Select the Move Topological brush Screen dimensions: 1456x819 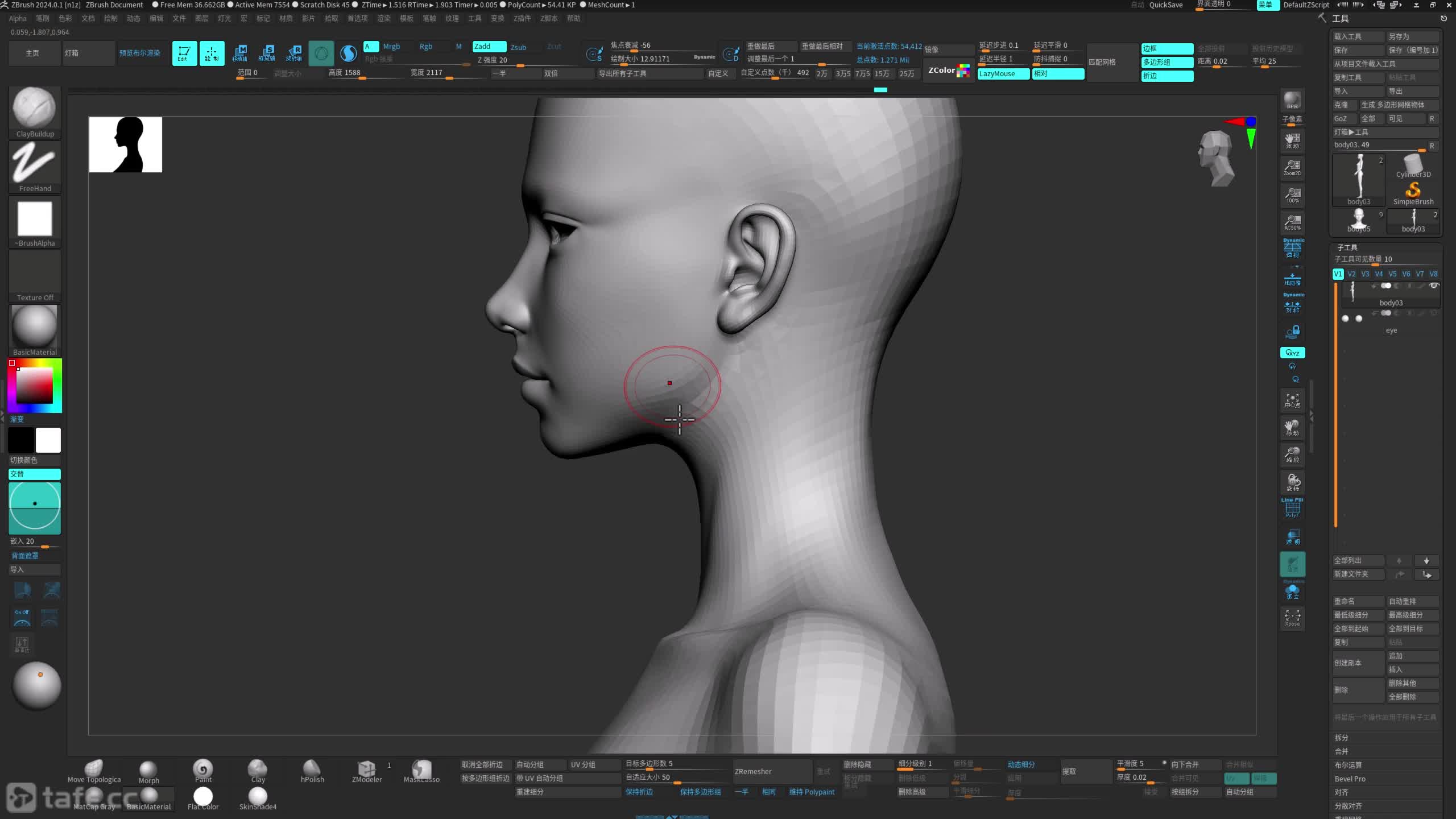coord(94,772)
